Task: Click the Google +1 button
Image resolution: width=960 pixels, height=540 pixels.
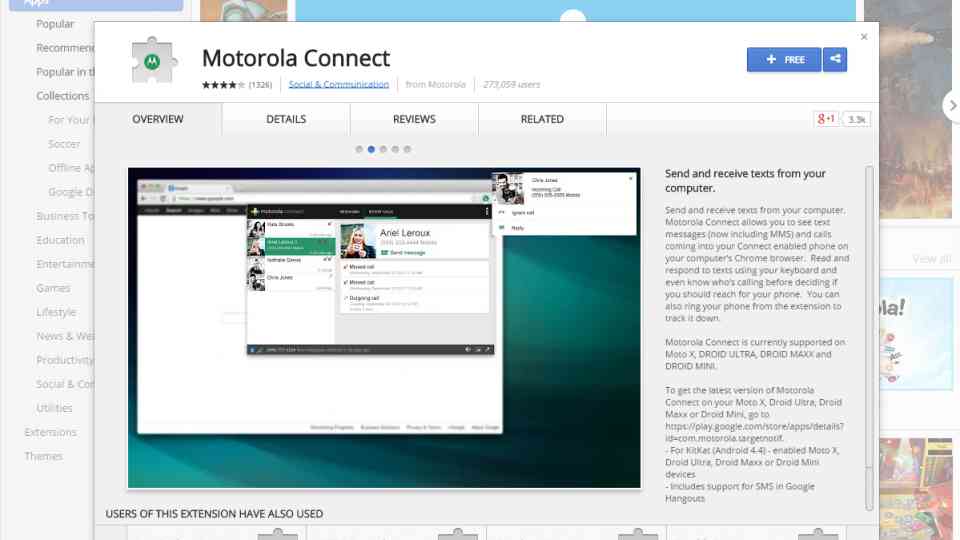Action: (825, 119)
